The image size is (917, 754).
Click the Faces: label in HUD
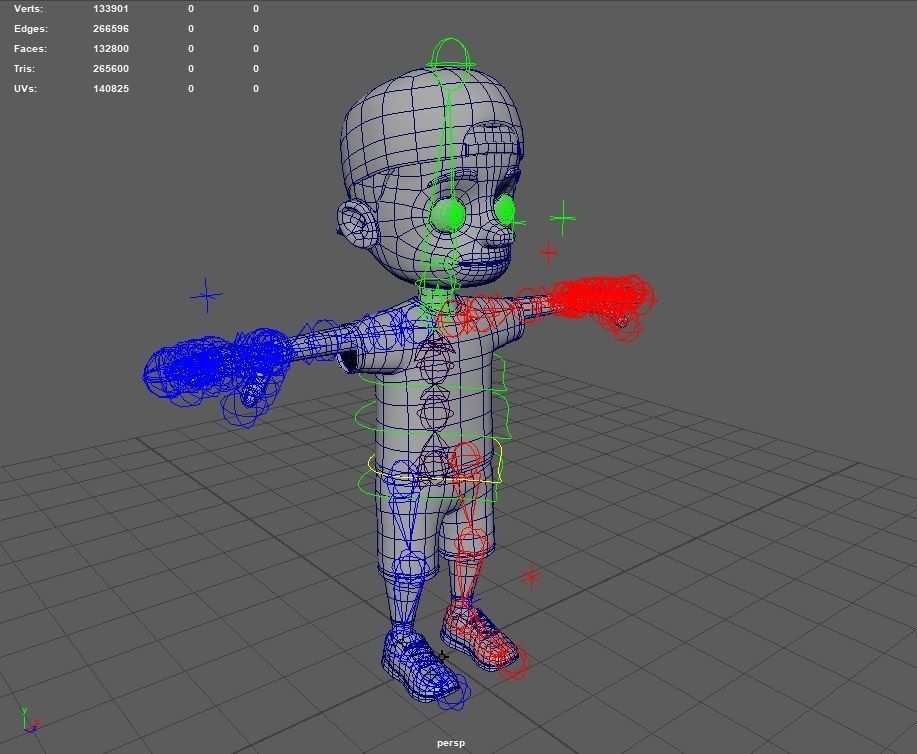click(x=30, y=49)
